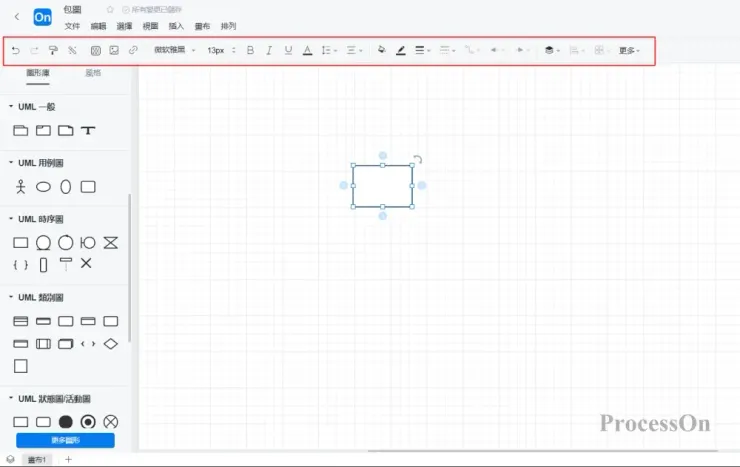
Task: Open the 文件 menu
Action: point(72,26)
